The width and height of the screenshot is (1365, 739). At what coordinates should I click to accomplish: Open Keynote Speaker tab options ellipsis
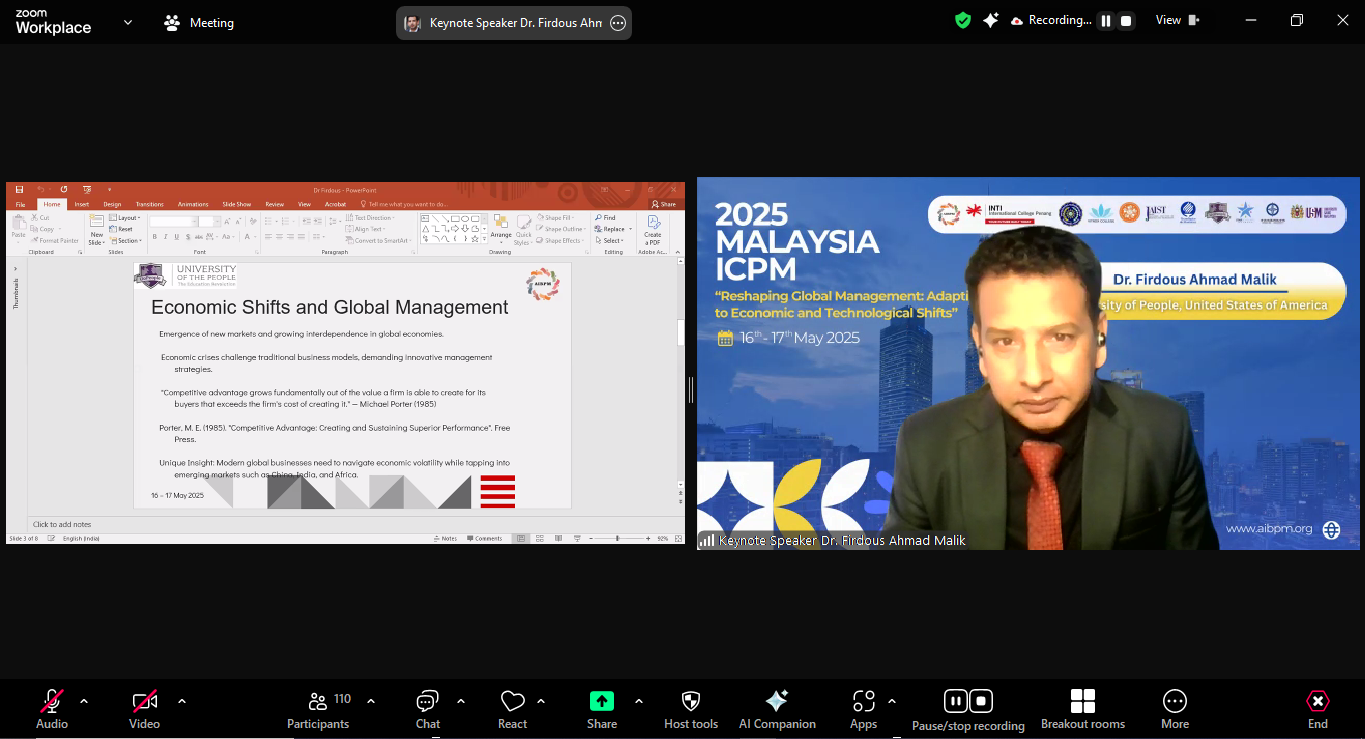(x=618, y=23)
